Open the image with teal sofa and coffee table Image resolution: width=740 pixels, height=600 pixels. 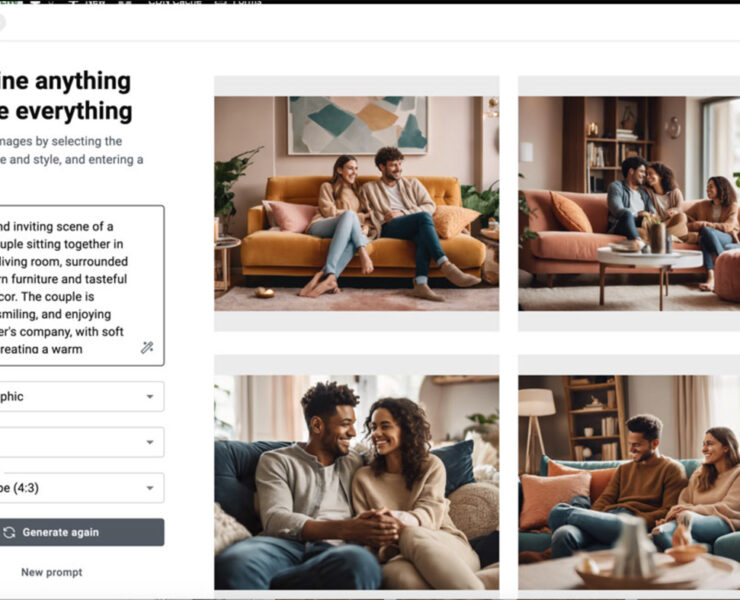point(629,482)
